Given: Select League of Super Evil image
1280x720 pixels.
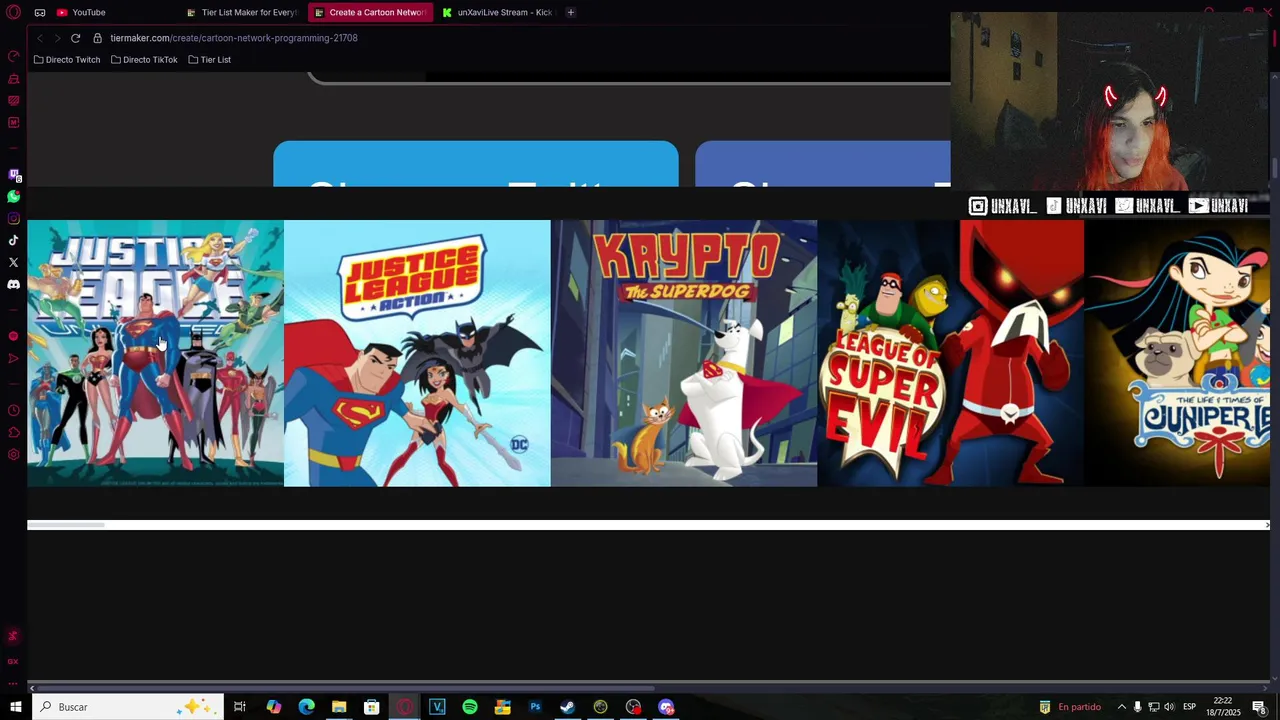Looking at the screenshot, I should 951,353.
